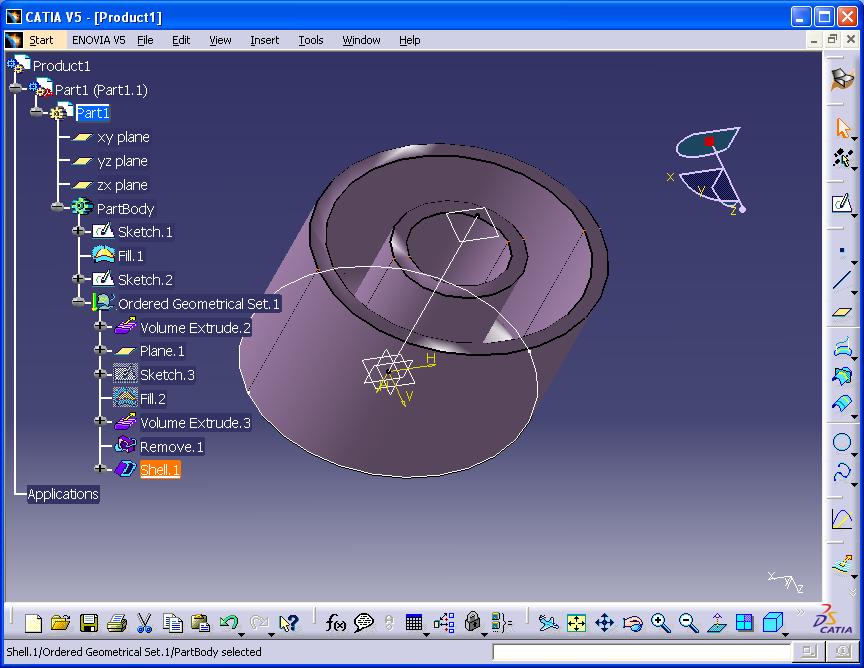Select the Zoom Out tool
Screen dimensions: 864x668
[x=688, y=623]
